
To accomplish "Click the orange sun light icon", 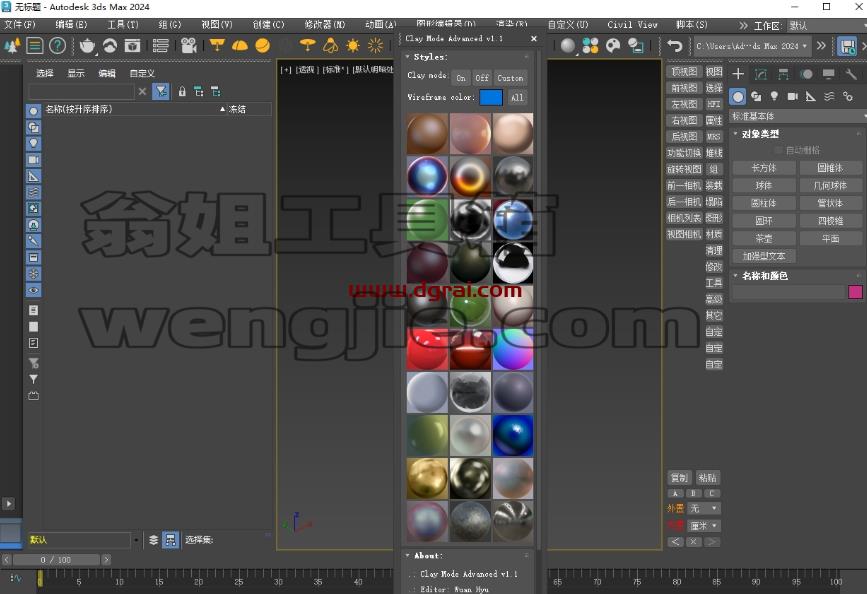I will click(353, 46).
